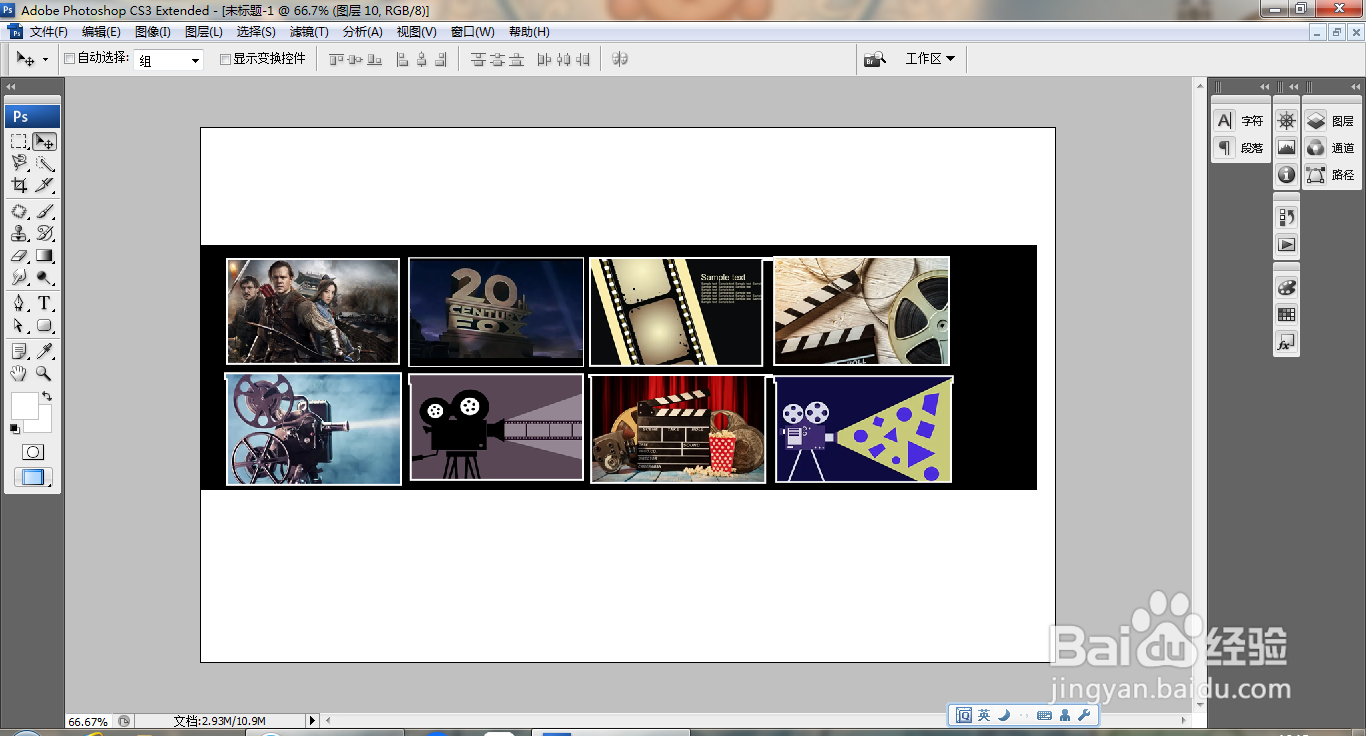Expand the status bar info arrow
1366x736 pixels.
(312, 721)
